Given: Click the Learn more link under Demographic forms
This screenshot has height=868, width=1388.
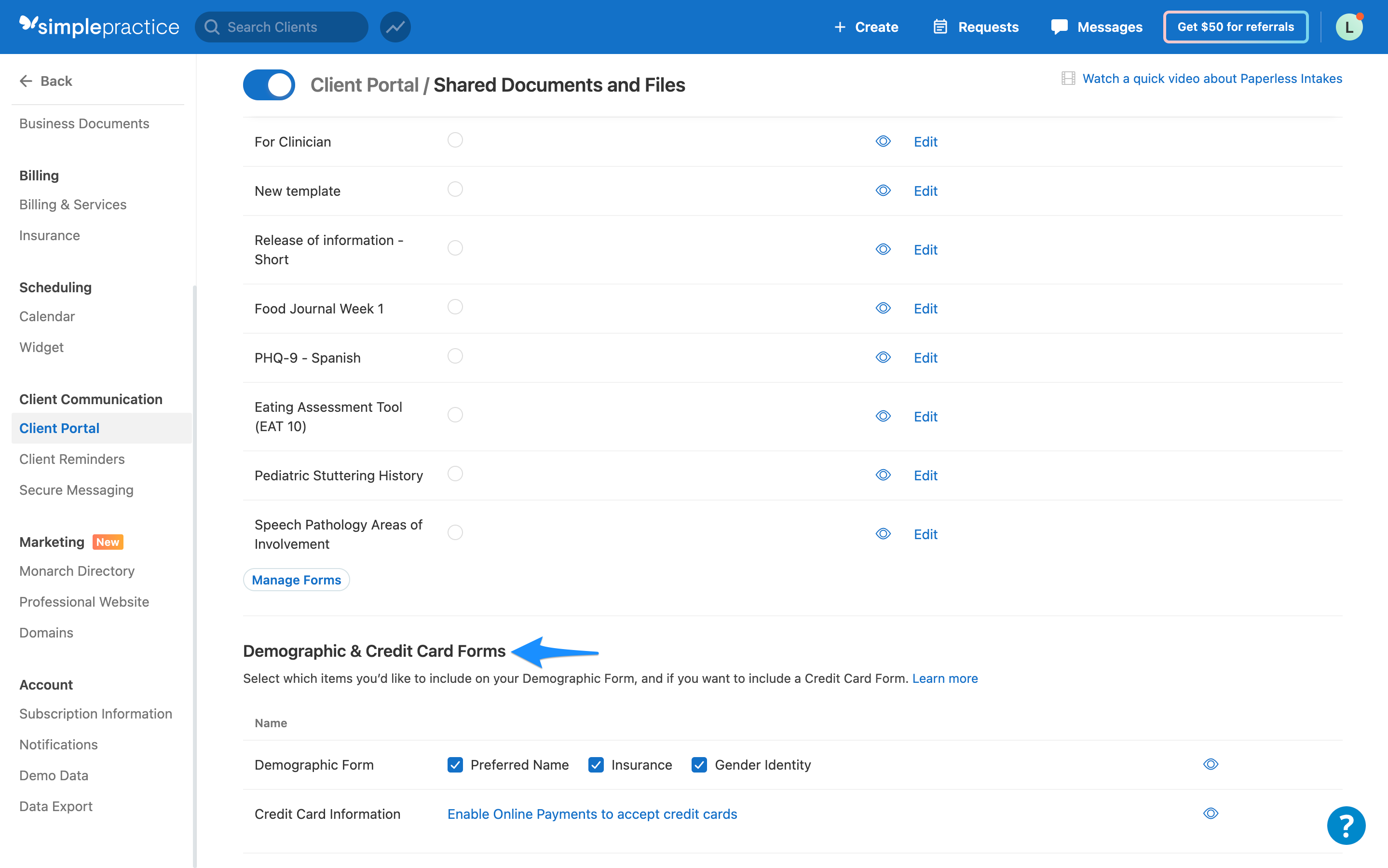Looking at the screenshot, I should pos(945,678).
